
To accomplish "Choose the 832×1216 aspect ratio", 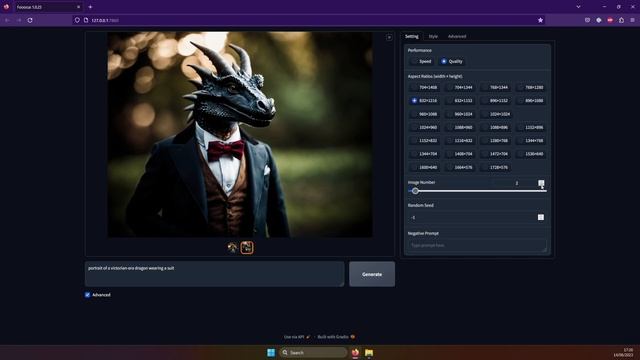I will [424, 100].
